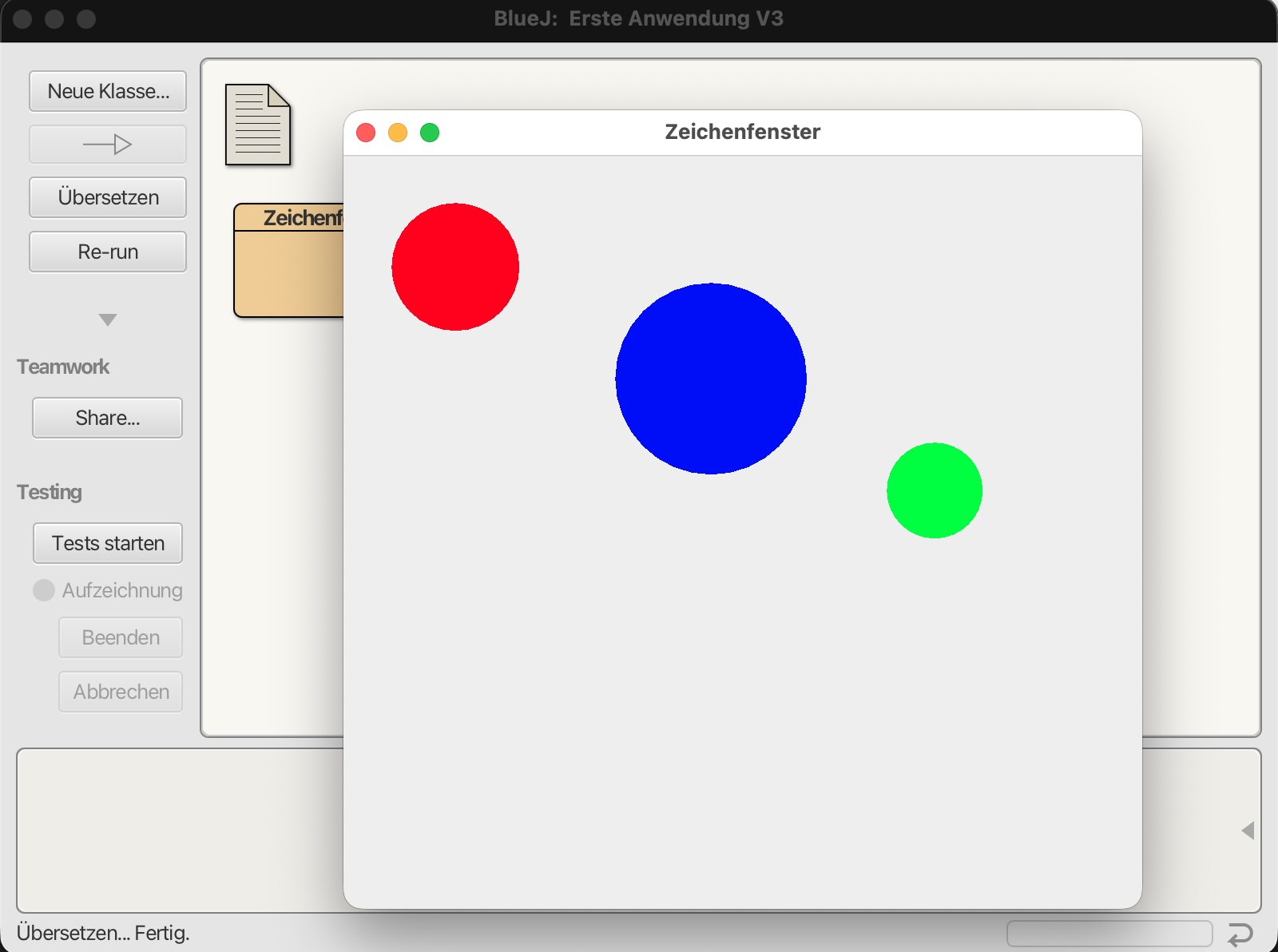Click the progress bar in status bar
Screen dimensions: 1278x952
pyautogui.click(x=1109, y=933)
